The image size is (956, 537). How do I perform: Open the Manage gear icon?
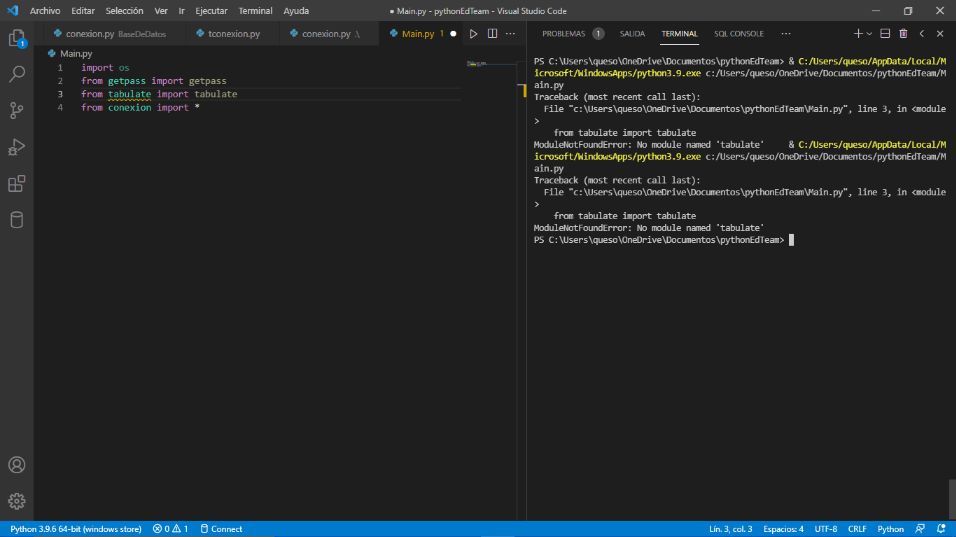coord(16,501)
